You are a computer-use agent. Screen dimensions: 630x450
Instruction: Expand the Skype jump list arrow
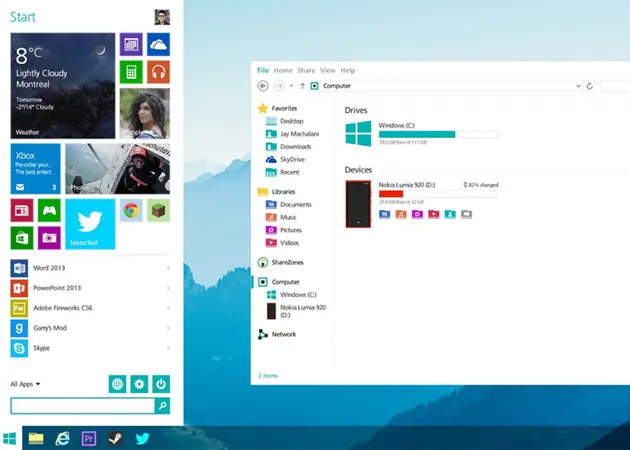168,348
